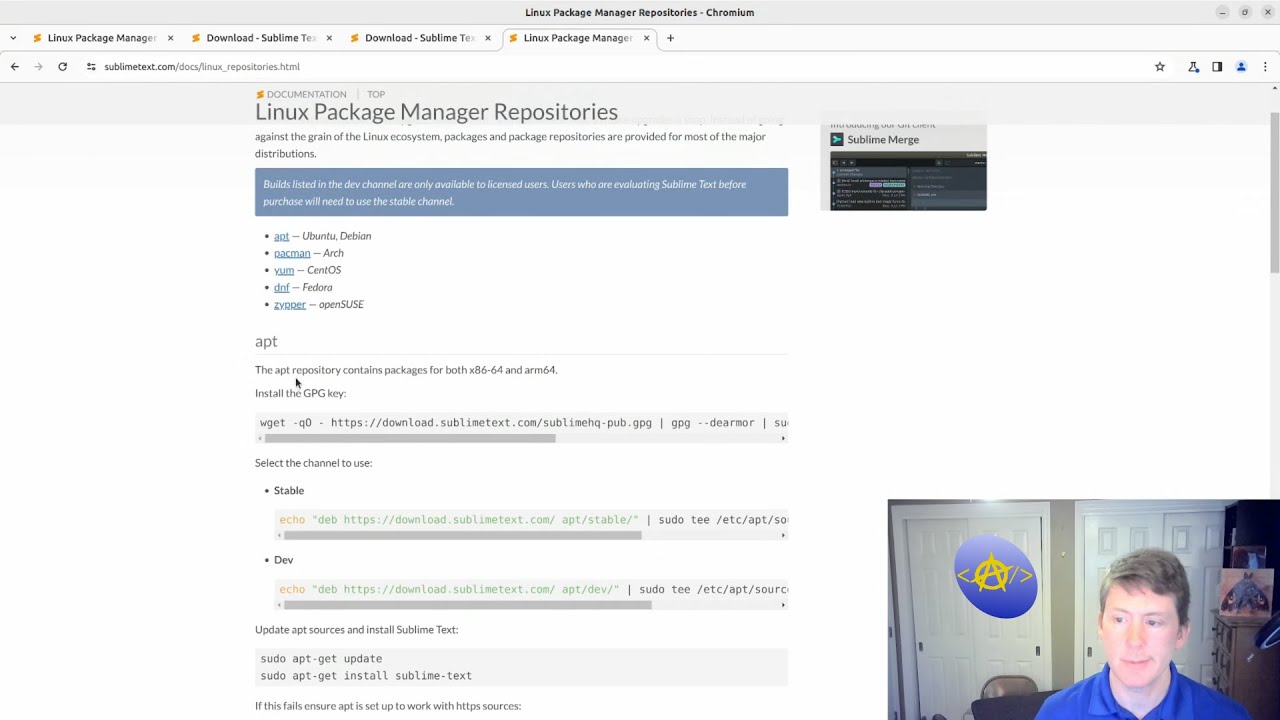Click the 'apt' section heading
The height and width of the screenshot is (720, 1280).
pyautogui.click(x=266, y=342)
